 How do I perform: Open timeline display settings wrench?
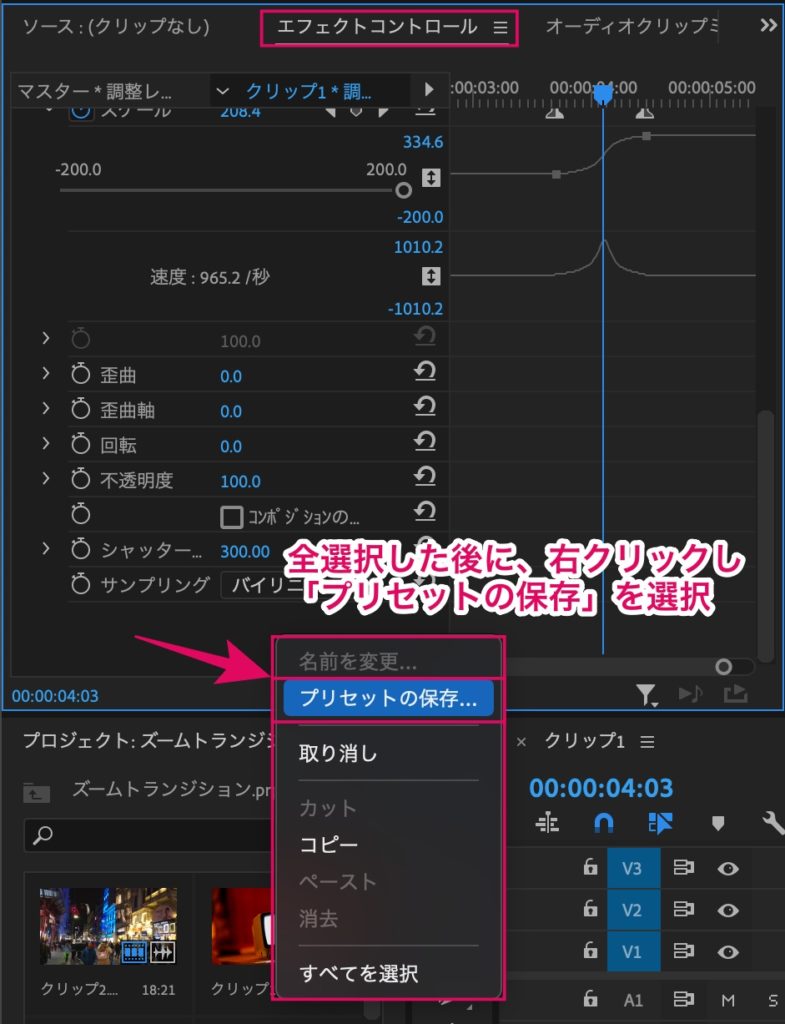coord(773,824)
